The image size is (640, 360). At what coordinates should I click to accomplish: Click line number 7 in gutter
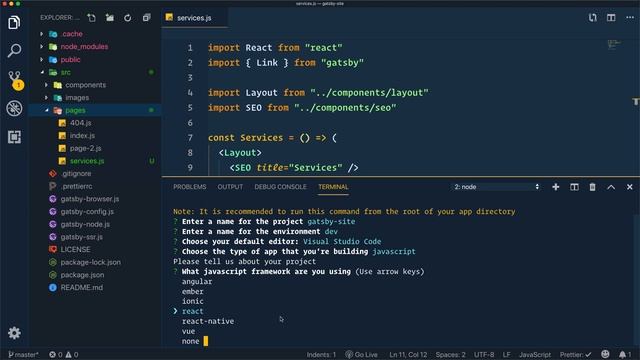[x=190, y=138]
